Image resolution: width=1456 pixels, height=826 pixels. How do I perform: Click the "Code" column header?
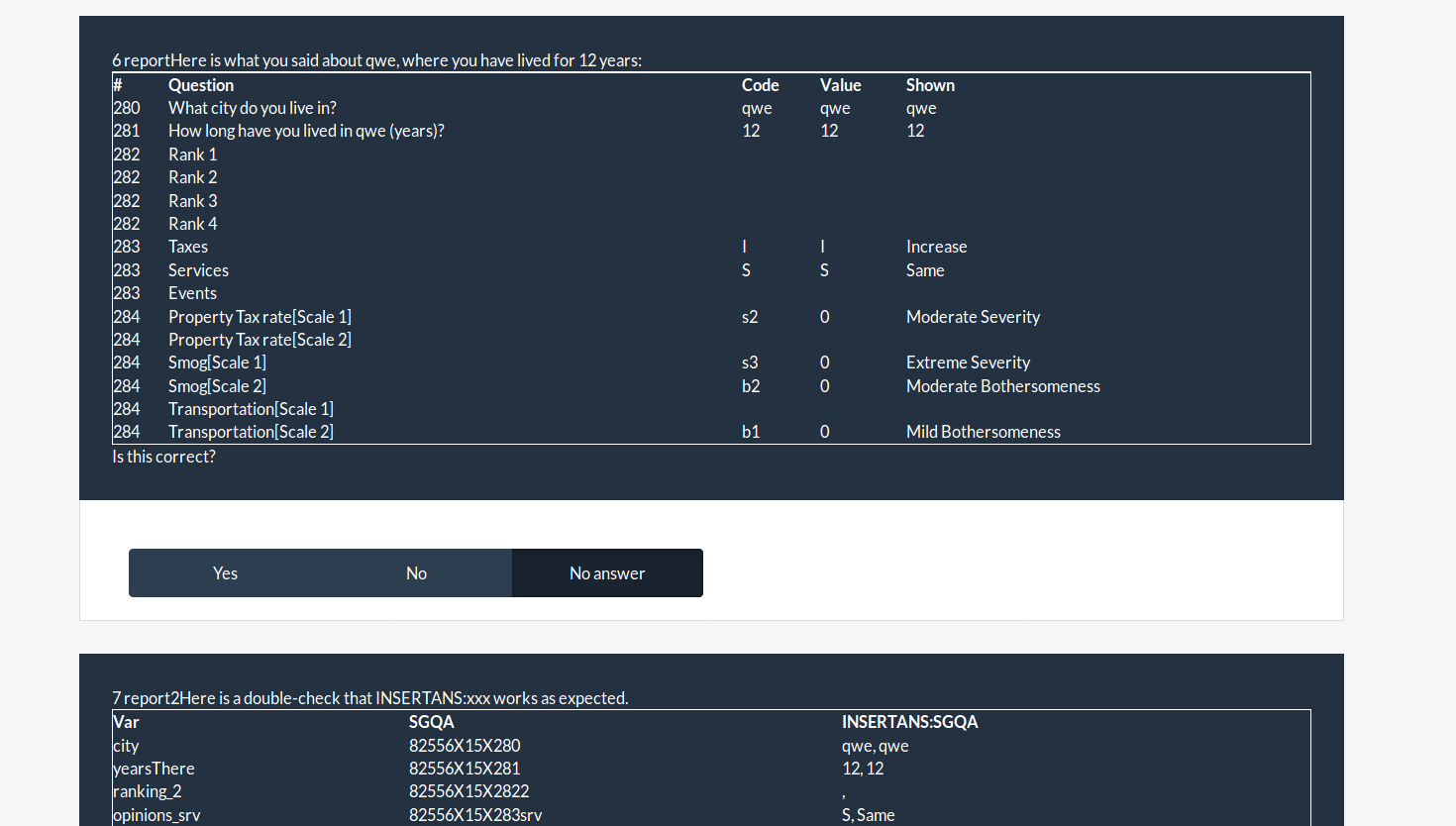tap(760, 85)
